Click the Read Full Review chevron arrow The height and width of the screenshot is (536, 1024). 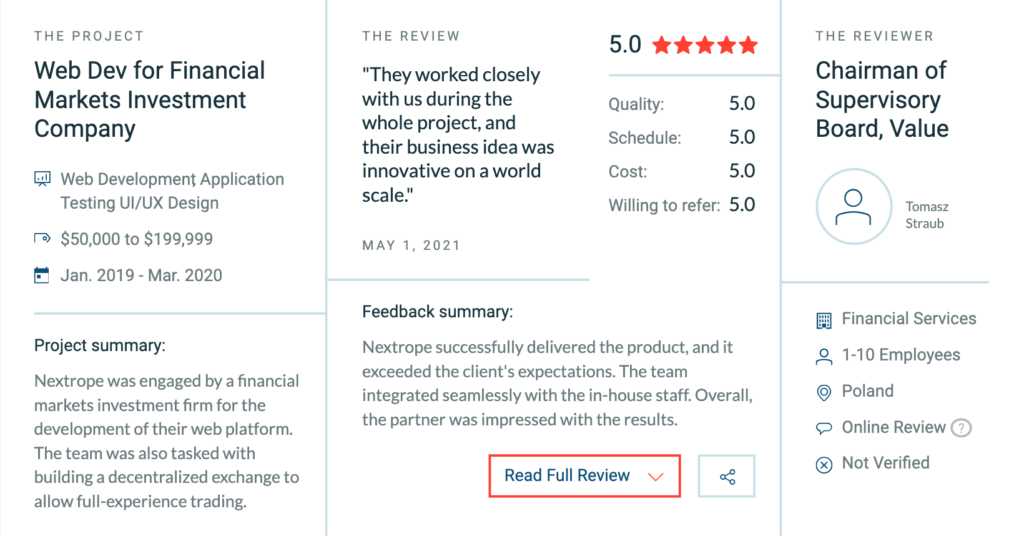tap(656, 477)
